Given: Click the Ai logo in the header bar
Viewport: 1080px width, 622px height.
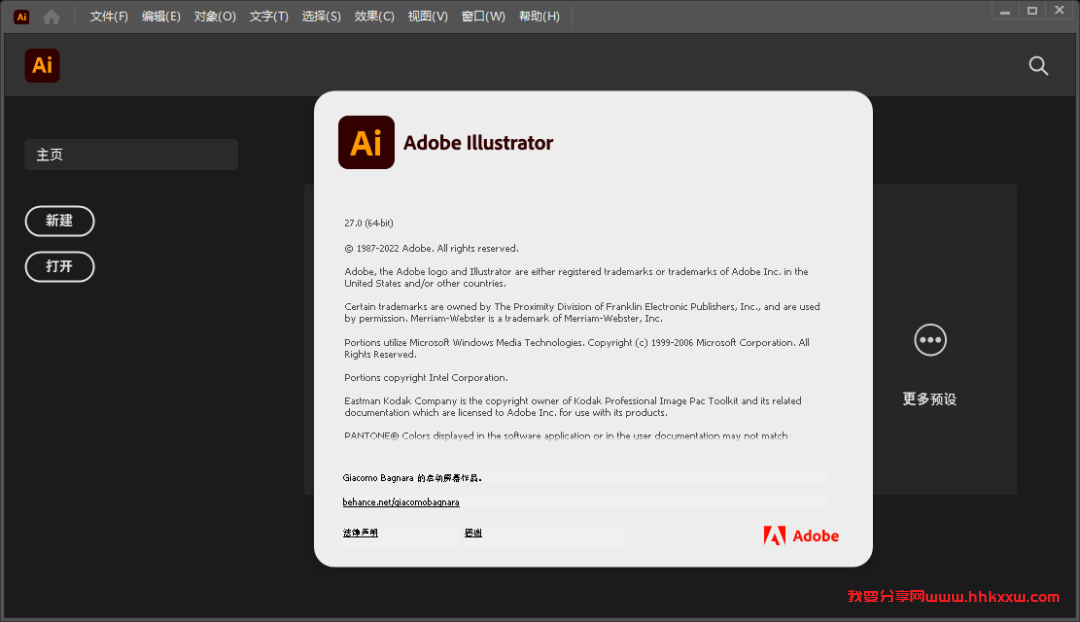Looking at the screenshot, I should click(x=42, y=65).
